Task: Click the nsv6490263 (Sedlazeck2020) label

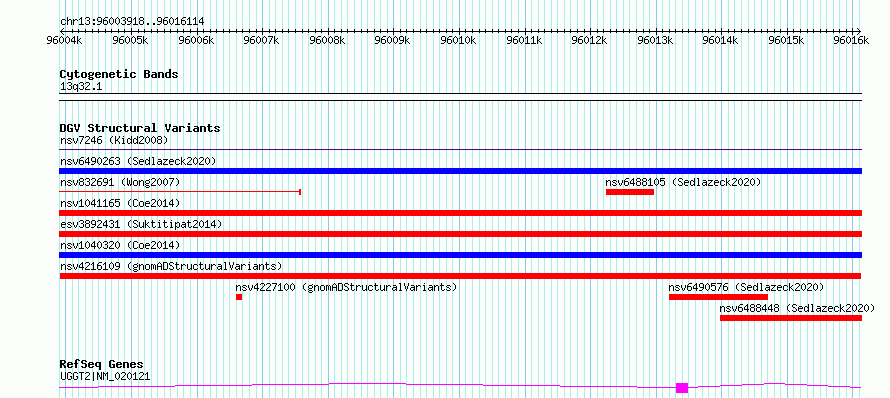Action: point(138,161)
